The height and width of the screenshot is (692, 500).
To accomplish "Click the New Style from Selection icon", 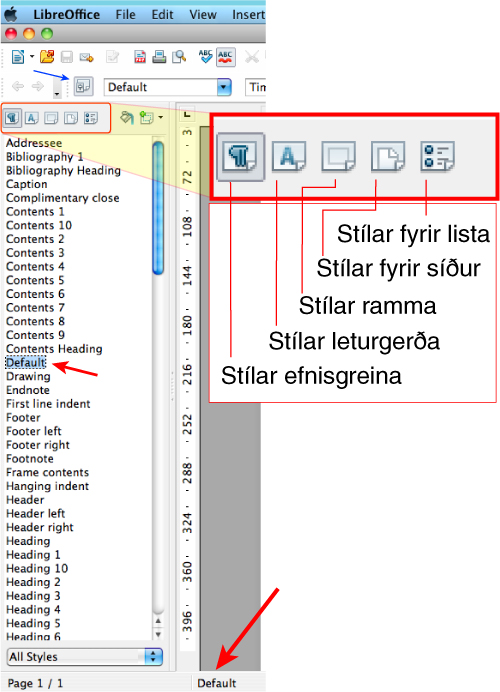I will coord(146,118).
